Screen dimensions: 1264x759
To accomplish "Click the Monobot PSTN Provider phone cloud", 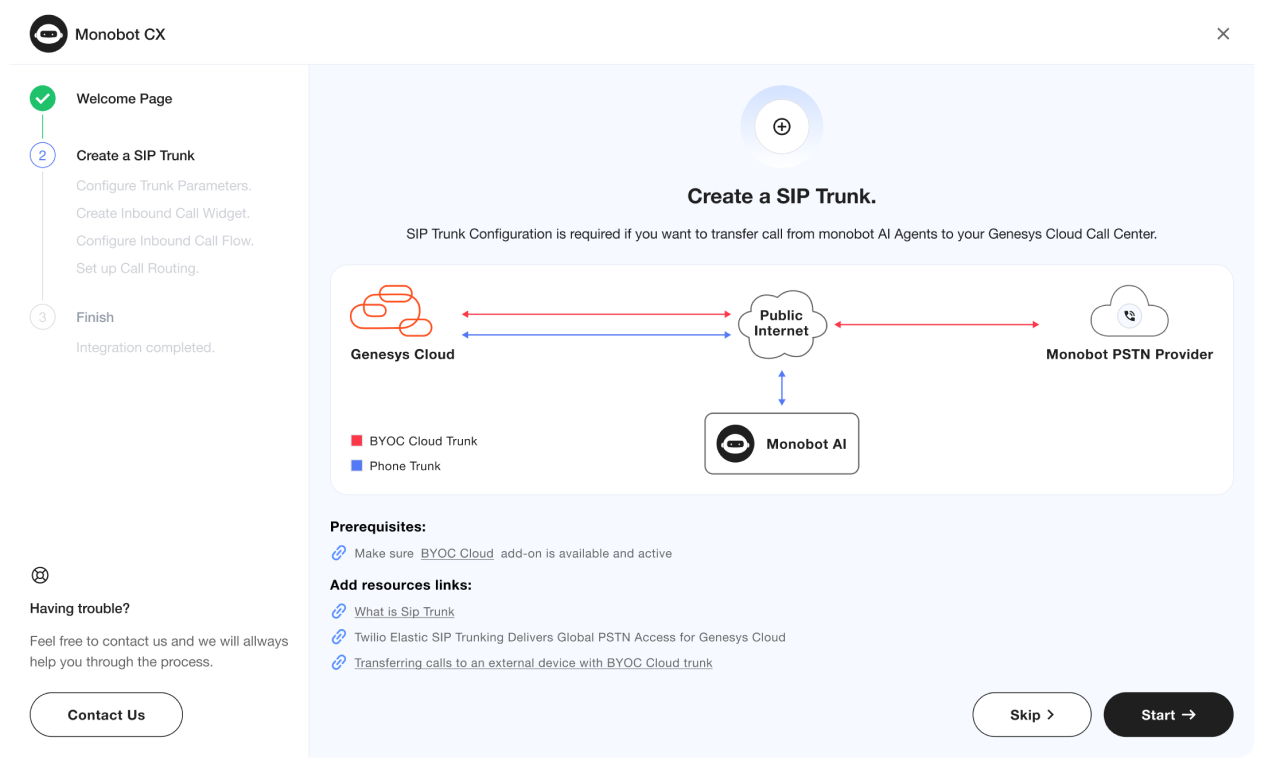I will click(x=1129, y=312).
